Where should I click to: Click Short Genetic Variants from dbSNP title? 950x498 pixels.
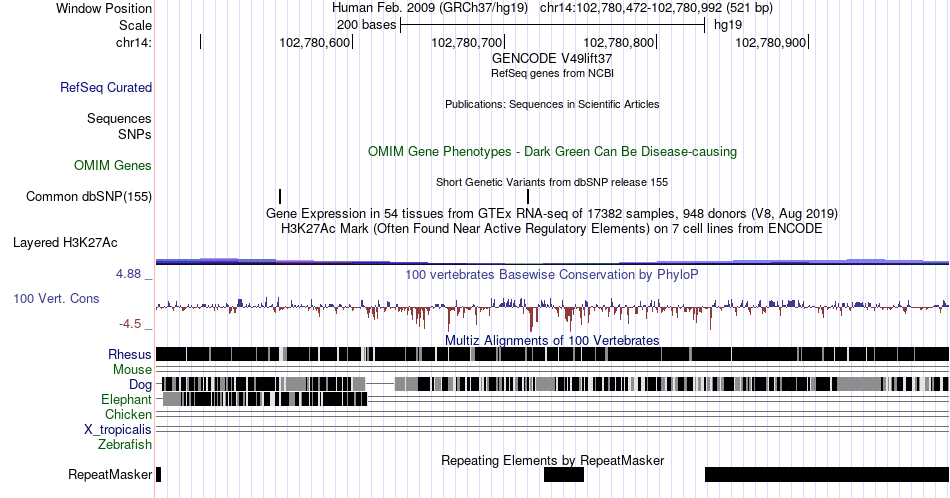pyautogui.click(x=552, y=182)
